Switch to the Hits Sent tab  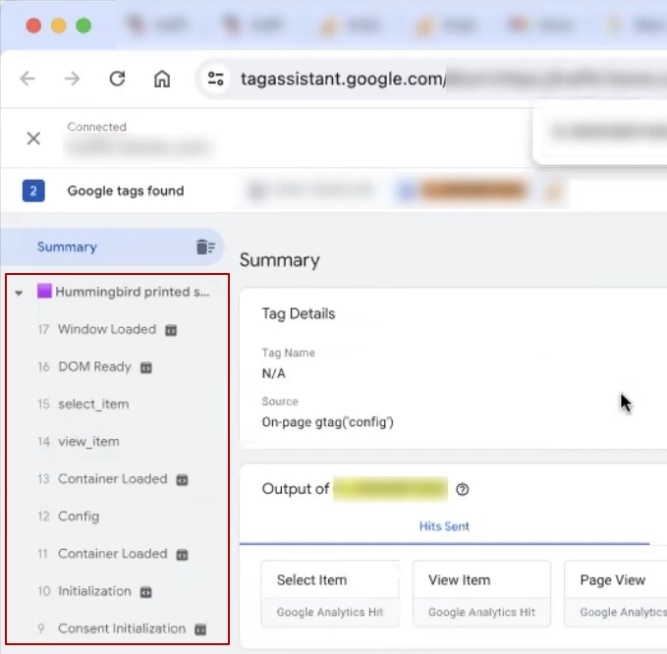point(443,526)
